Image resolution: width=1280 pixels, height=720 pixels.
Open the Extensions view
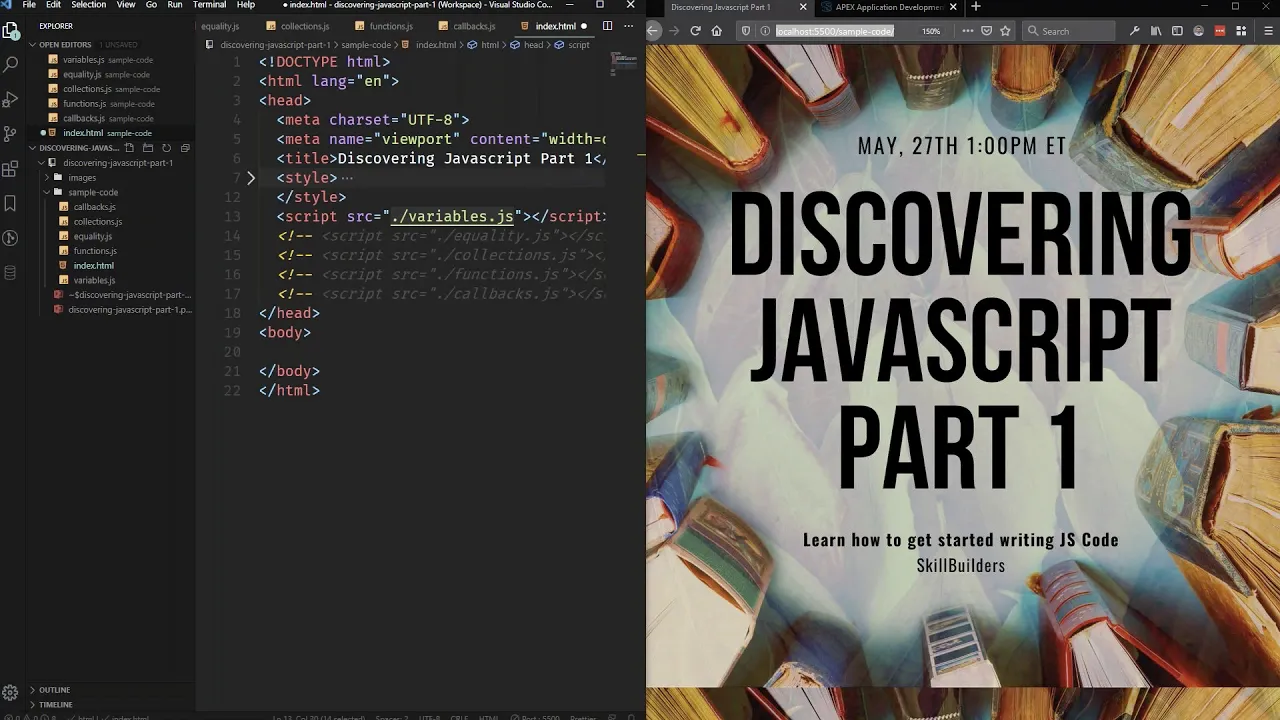(10, 168)
